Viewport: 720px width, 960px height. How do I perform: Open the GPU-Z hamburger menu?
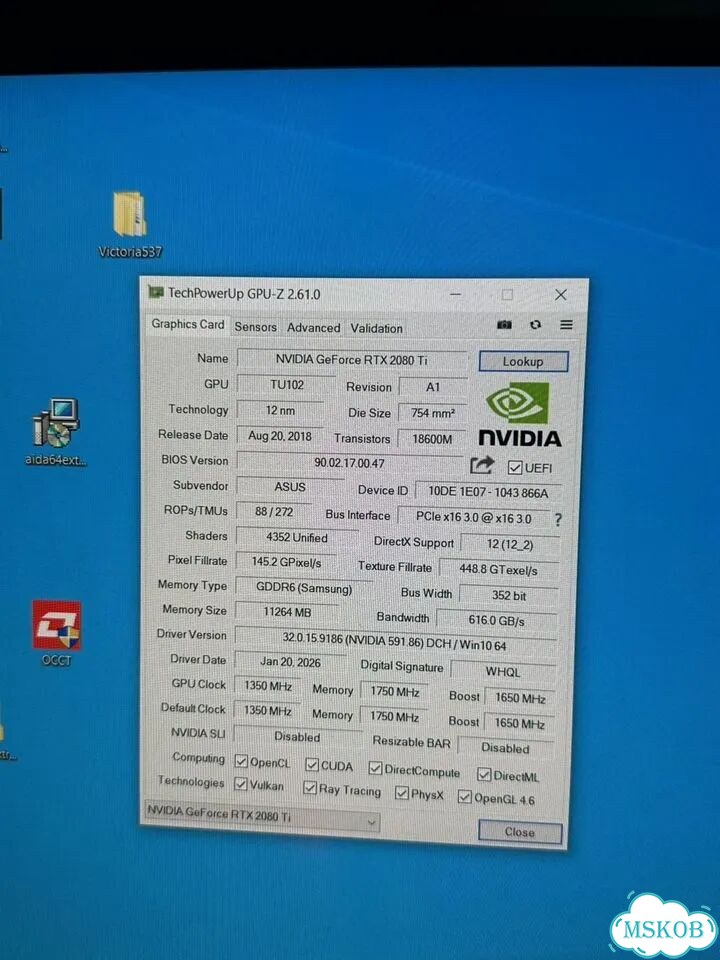[566, 325]
